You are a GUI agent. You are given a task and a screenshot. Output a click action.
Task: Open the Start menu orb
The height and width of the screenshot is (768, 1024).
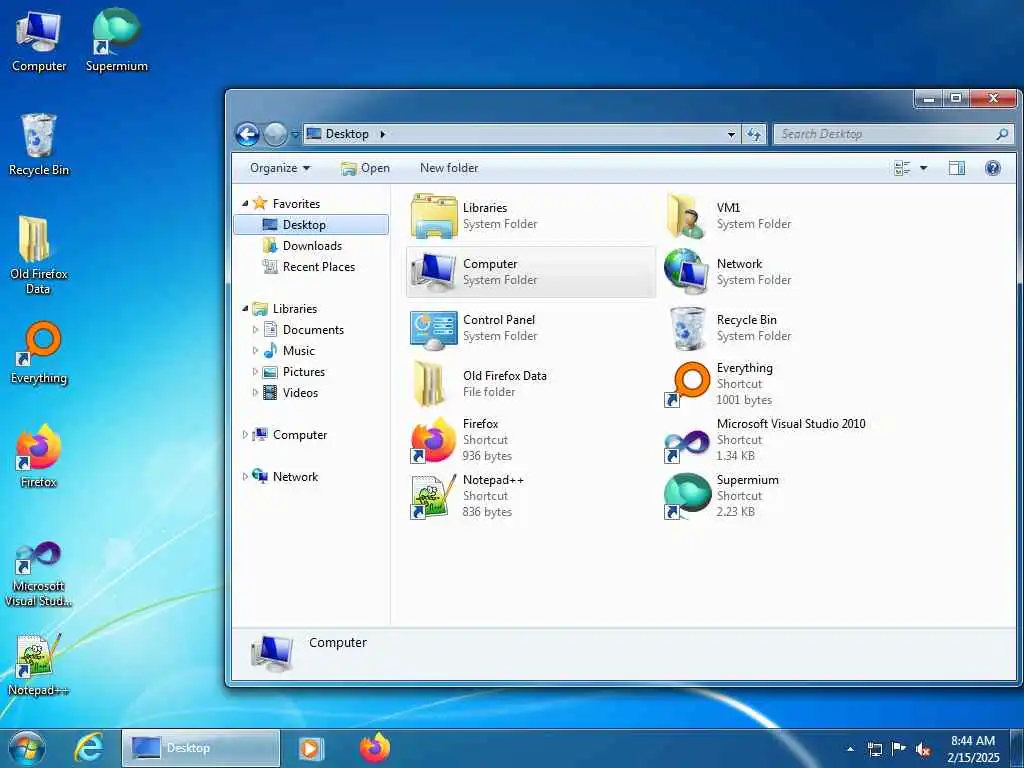pos(27,748)
